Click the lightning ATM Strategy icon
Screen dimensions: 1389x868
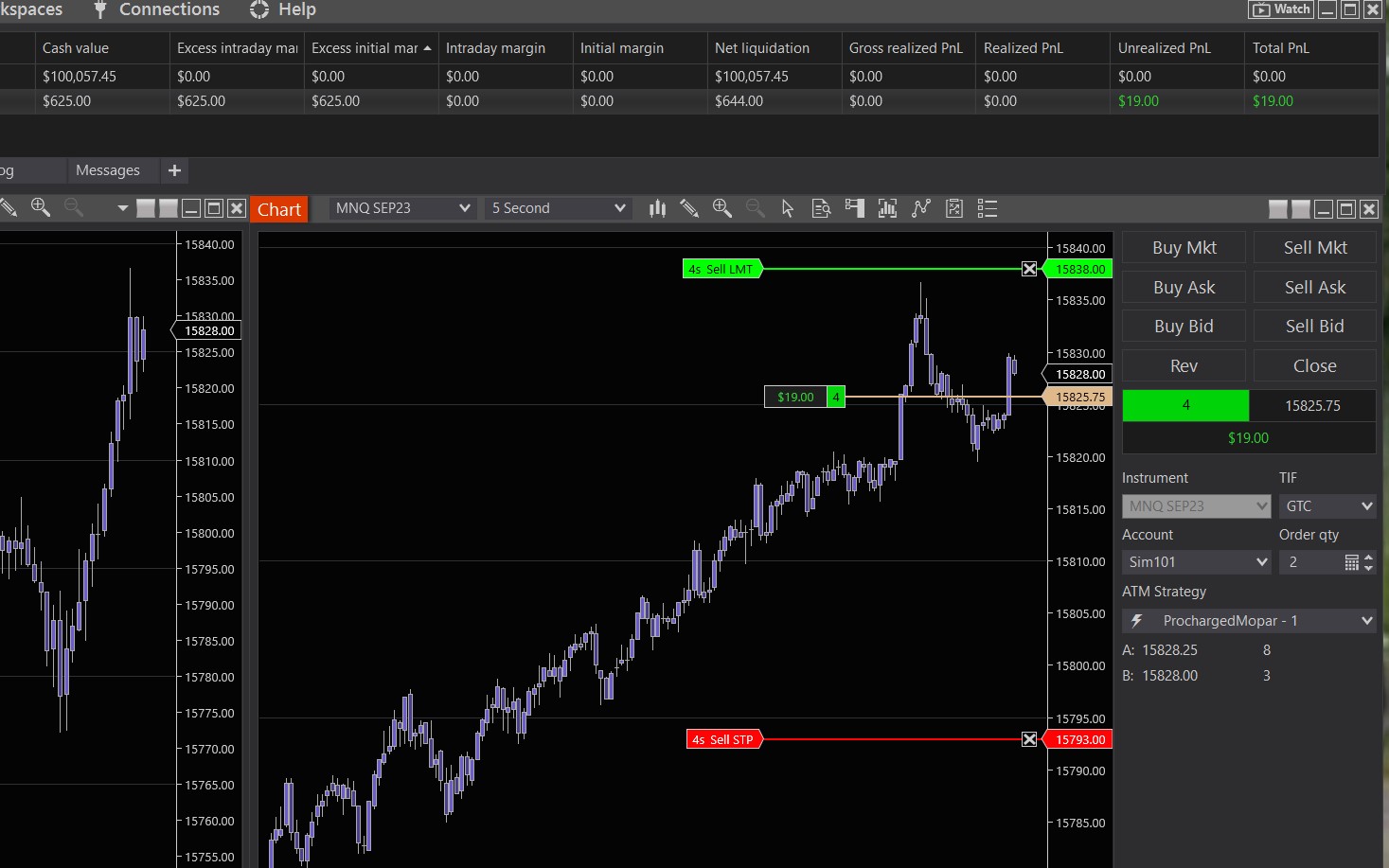(x=1137, y=621)
